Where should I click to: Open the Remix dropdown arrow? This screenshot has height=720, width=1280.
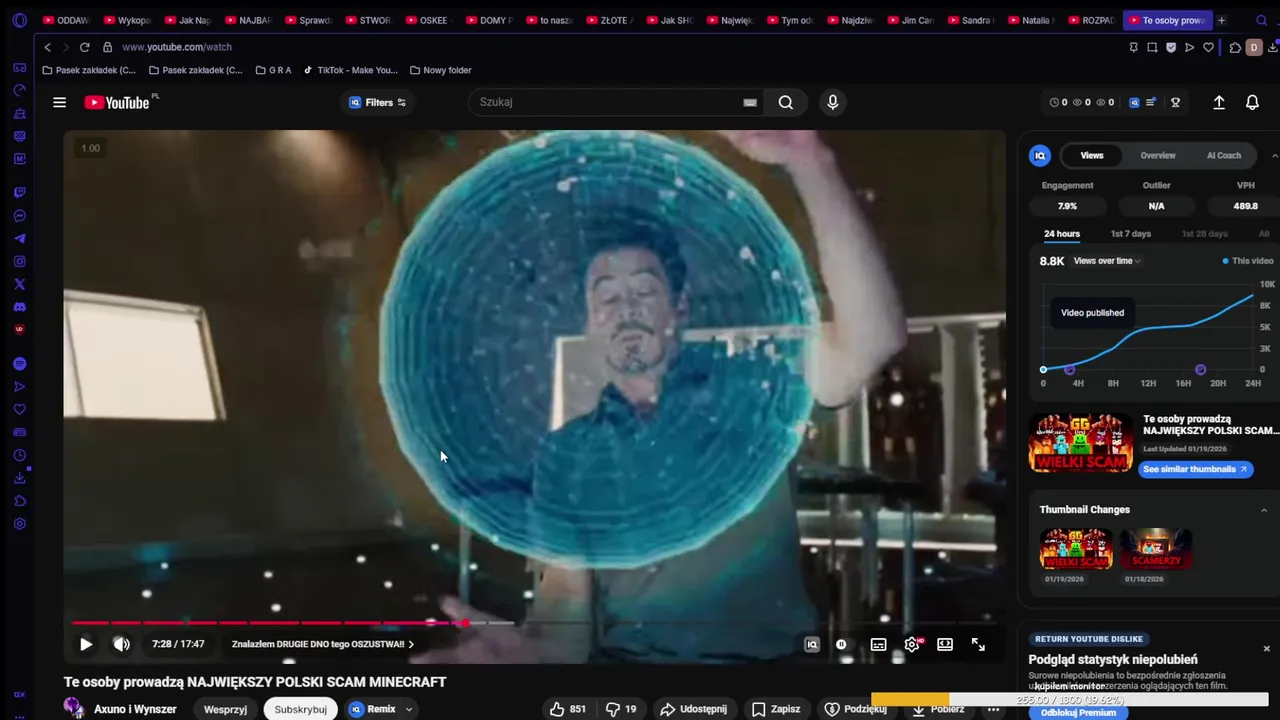pyautogui.click(x=408, y=709)
